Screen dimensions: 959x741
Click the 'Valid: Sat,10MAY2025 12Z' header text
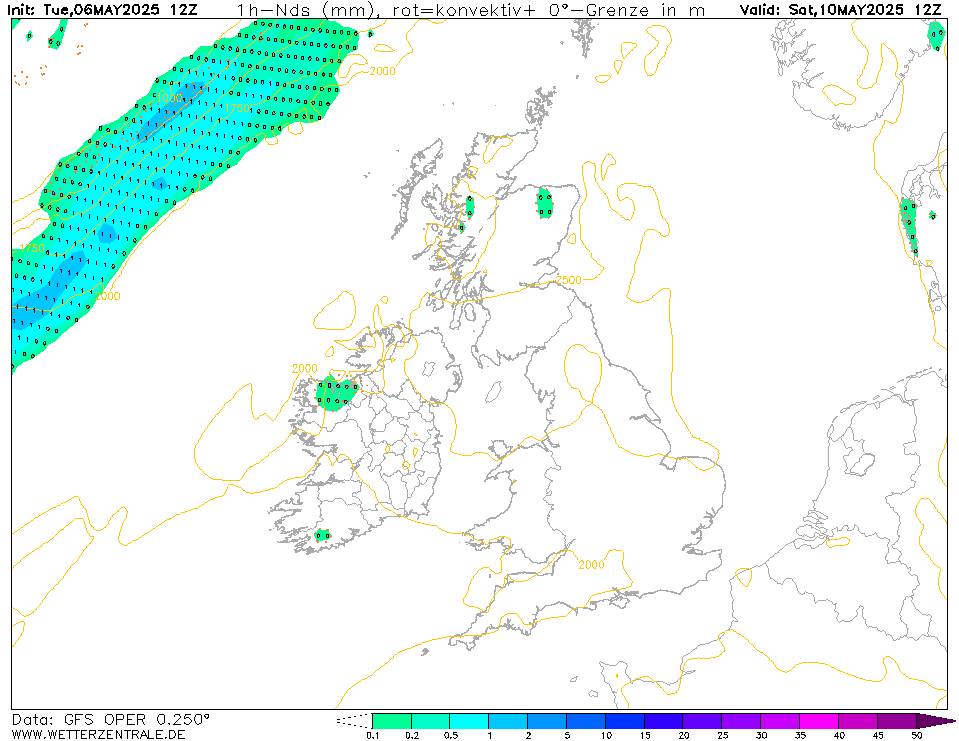tap(840, 10)
